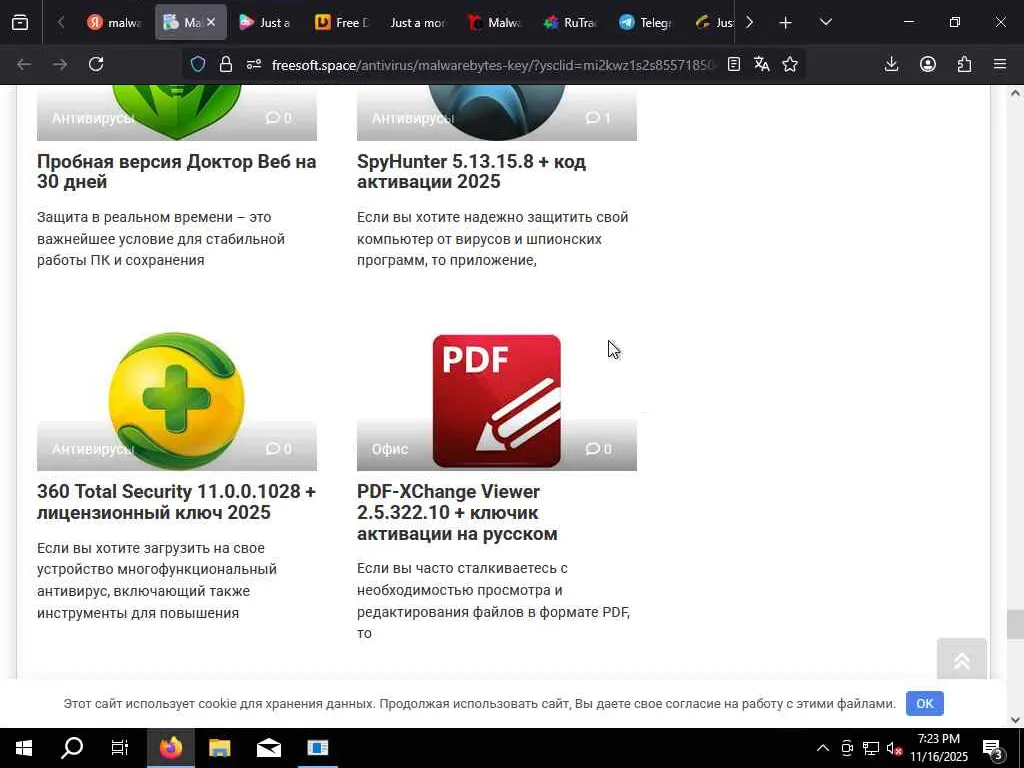Open network status tray icon
The width and height of the screenshot is (1024, 768).
(x=871, y=748)
